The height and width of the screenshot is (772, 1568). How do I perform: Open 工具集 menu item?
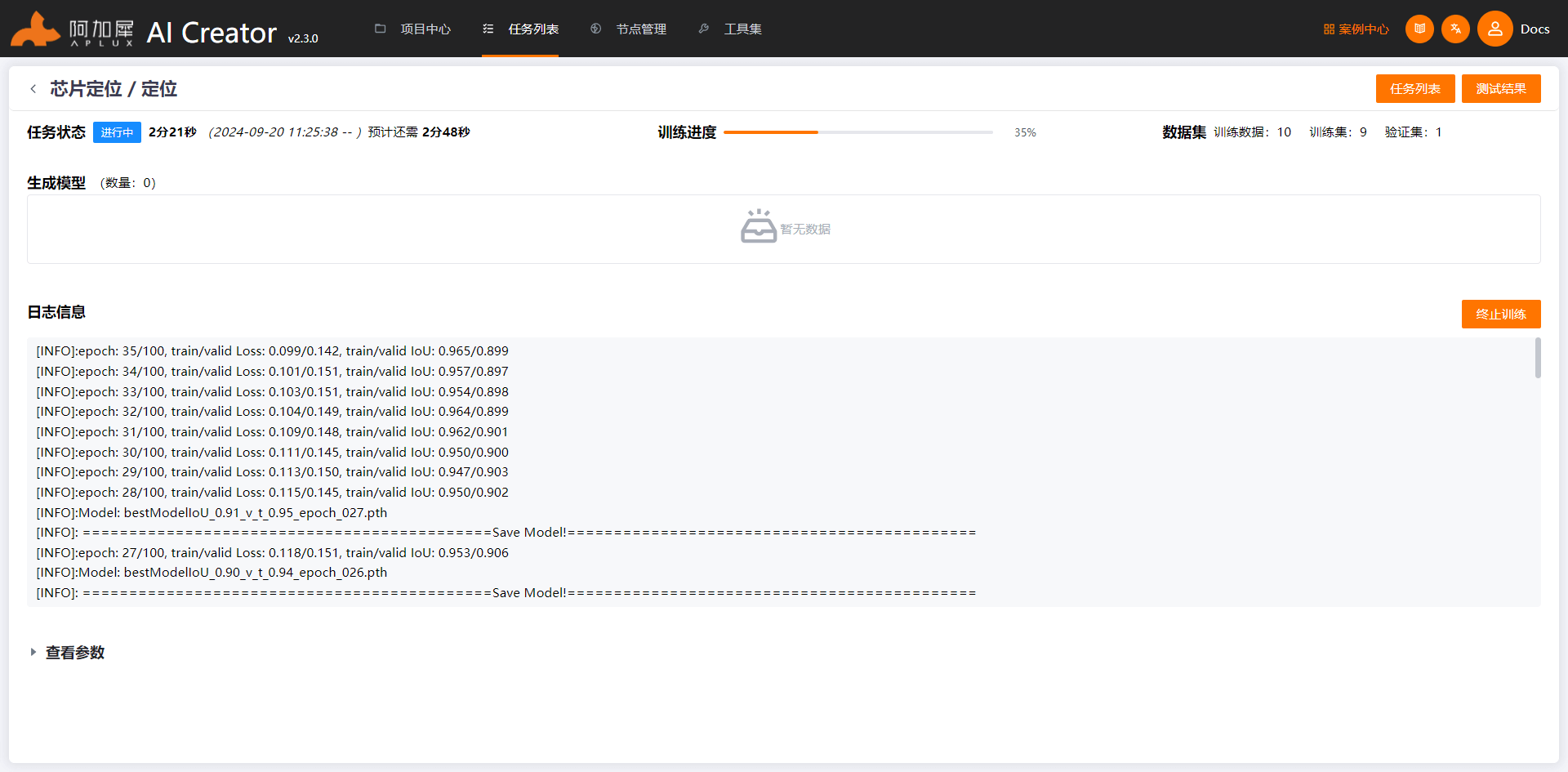742,29
